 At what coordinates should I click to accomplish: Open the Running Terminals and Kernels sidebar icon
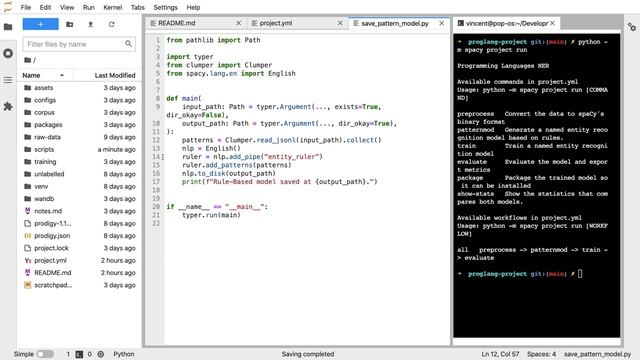coord(8,53)
